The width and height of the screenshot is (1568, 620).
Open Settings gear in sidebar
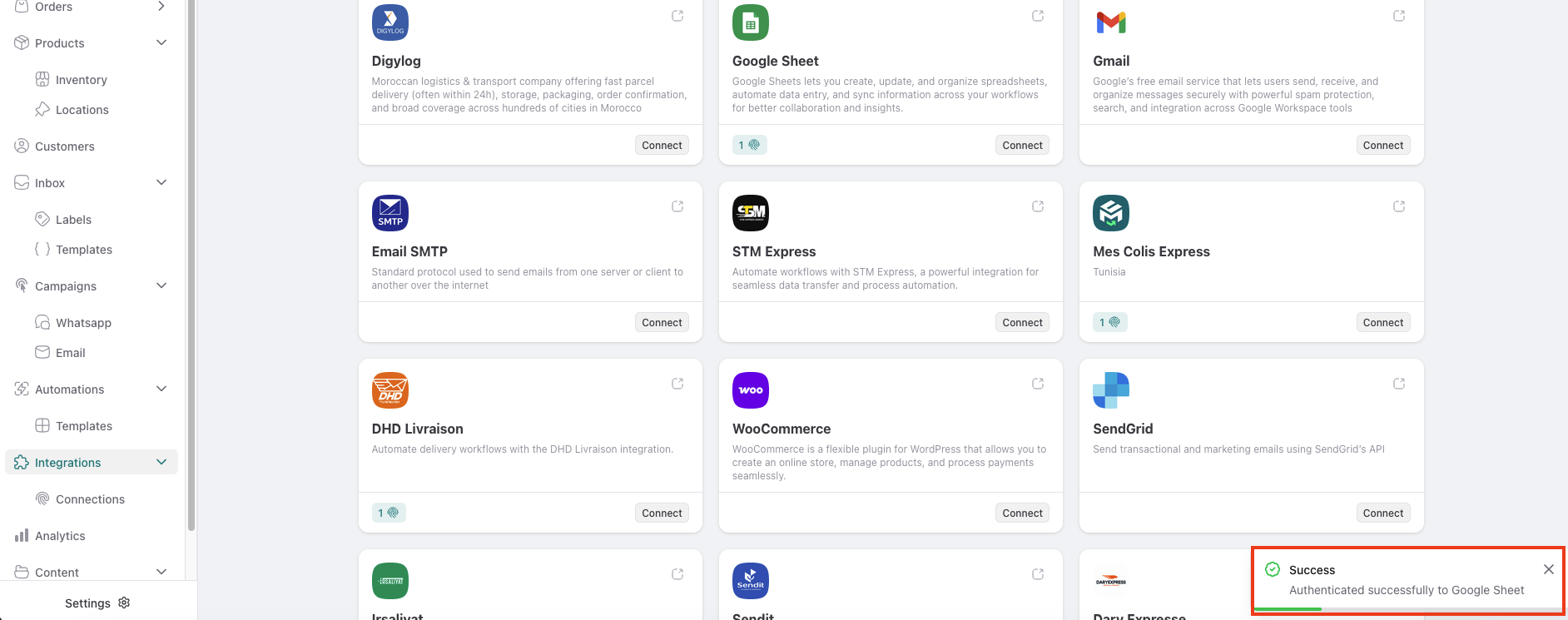click(x=124, y=603)
